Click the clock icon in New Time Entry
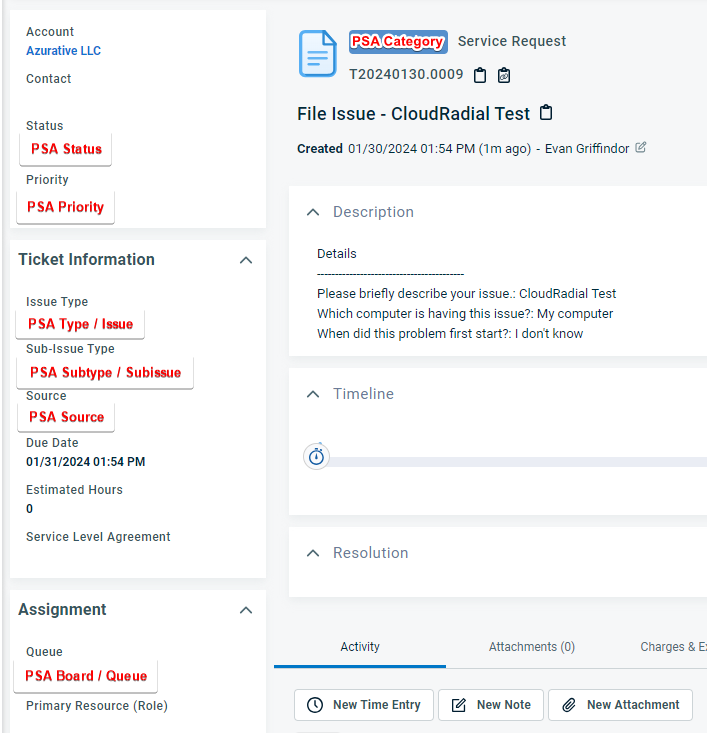The width and height of the screenshot is (707, 733). pyautogui.click(x=315, y=705)
